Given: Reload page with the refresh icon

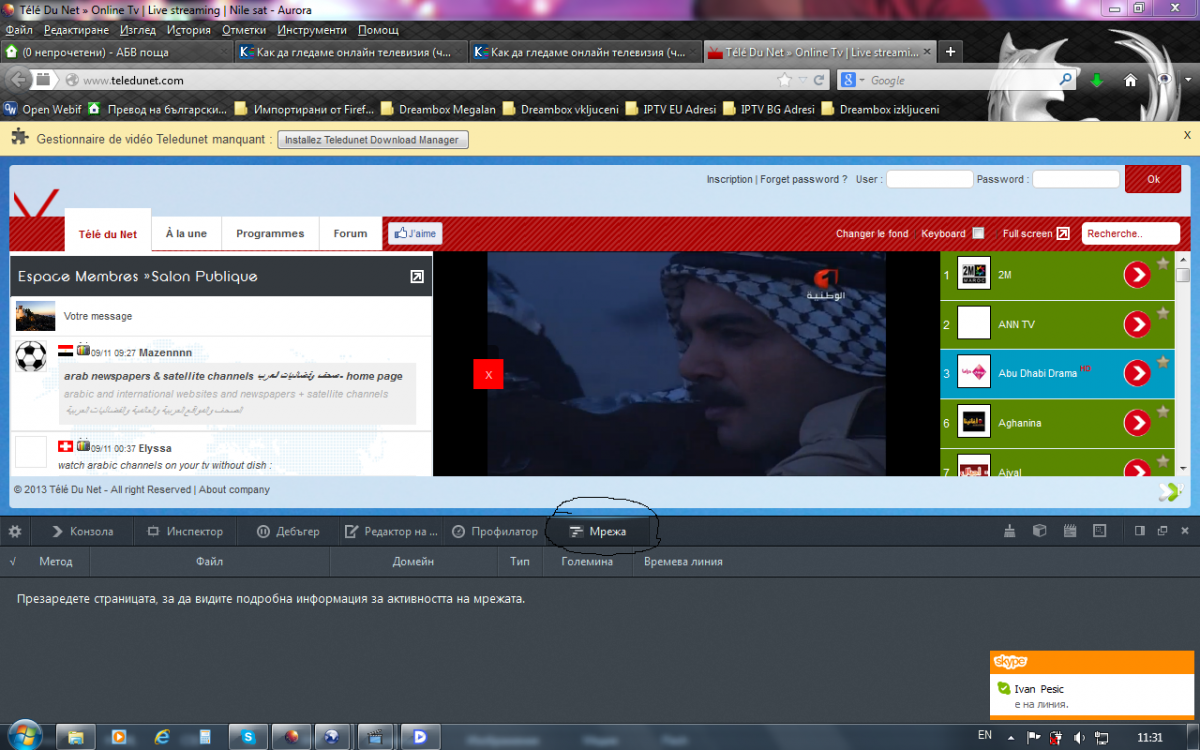Looking at the screenshot, I should click(x=819, y=80).
